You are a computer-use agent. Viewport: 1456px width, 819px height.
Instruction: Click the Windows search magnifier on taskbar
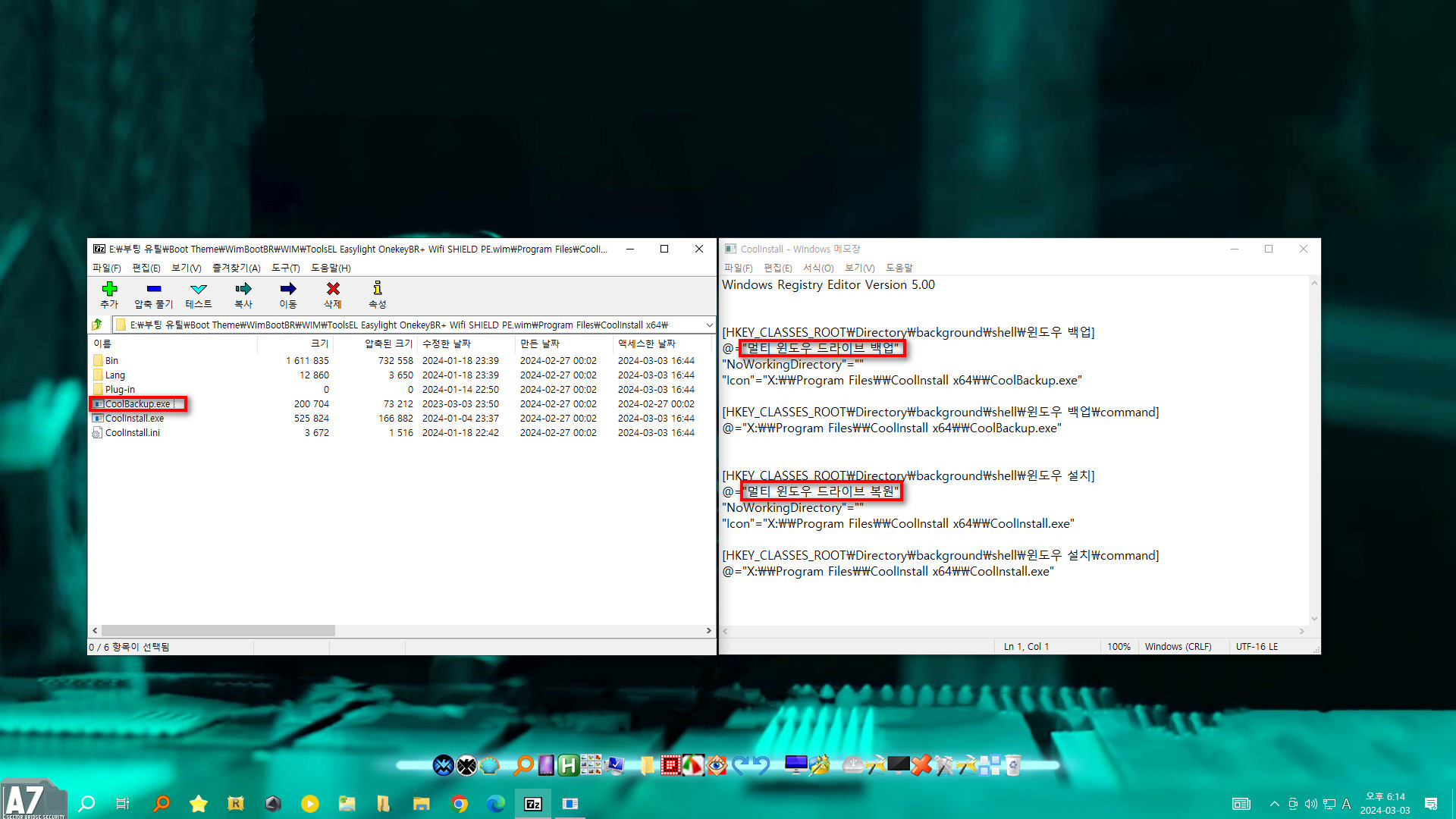point(86,803)
